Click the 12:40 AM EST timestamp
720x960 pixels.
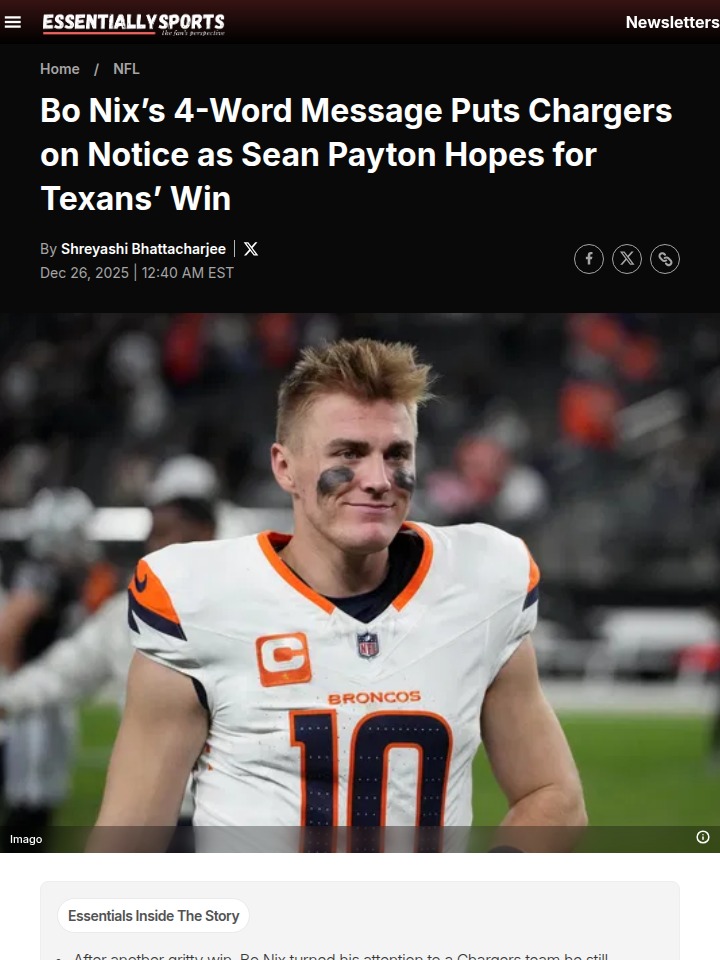pyautogui.click(x=187, y=272)
